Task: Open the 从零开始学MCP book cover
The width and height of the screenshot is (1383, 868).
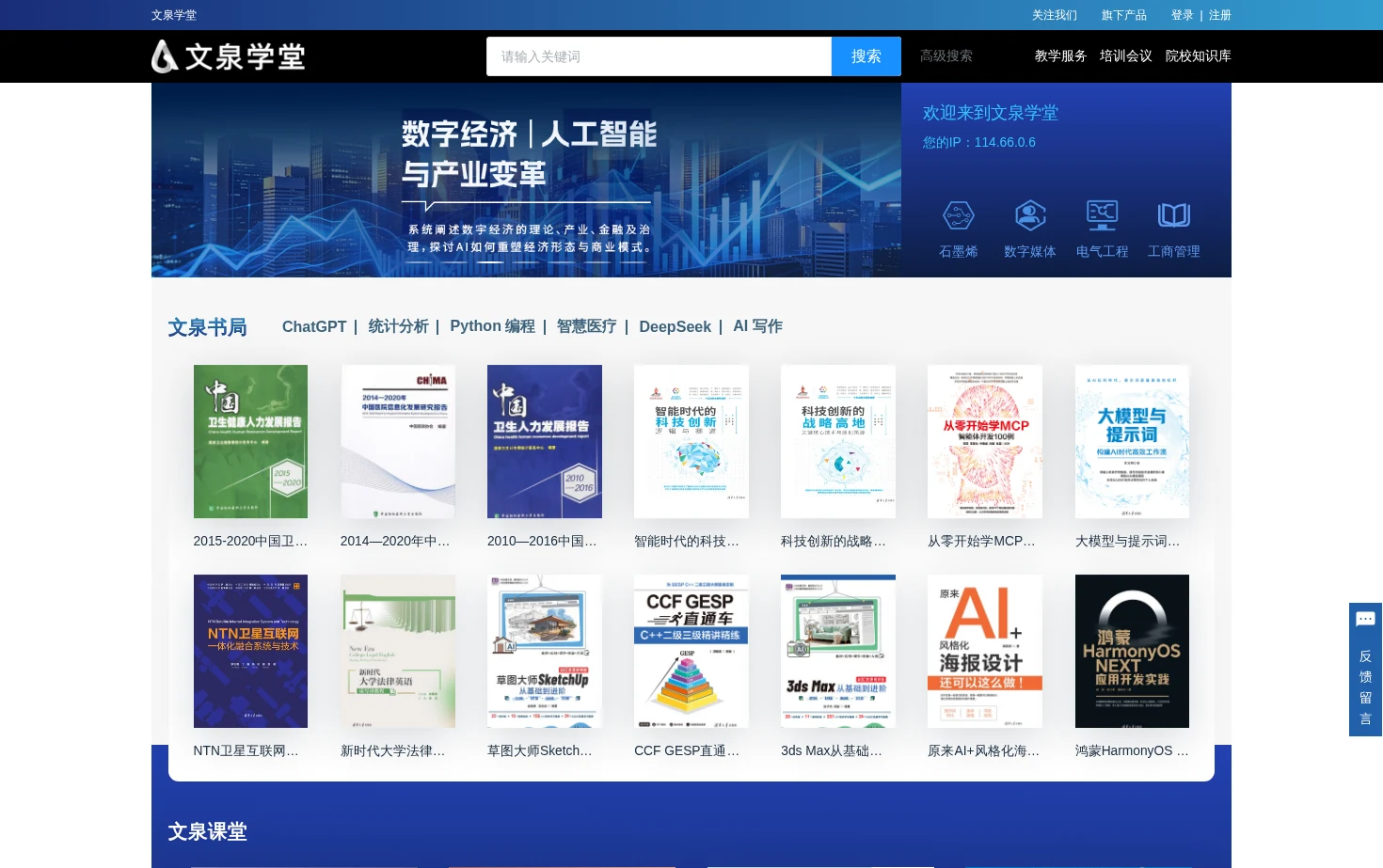Action: tap(985, 441)
